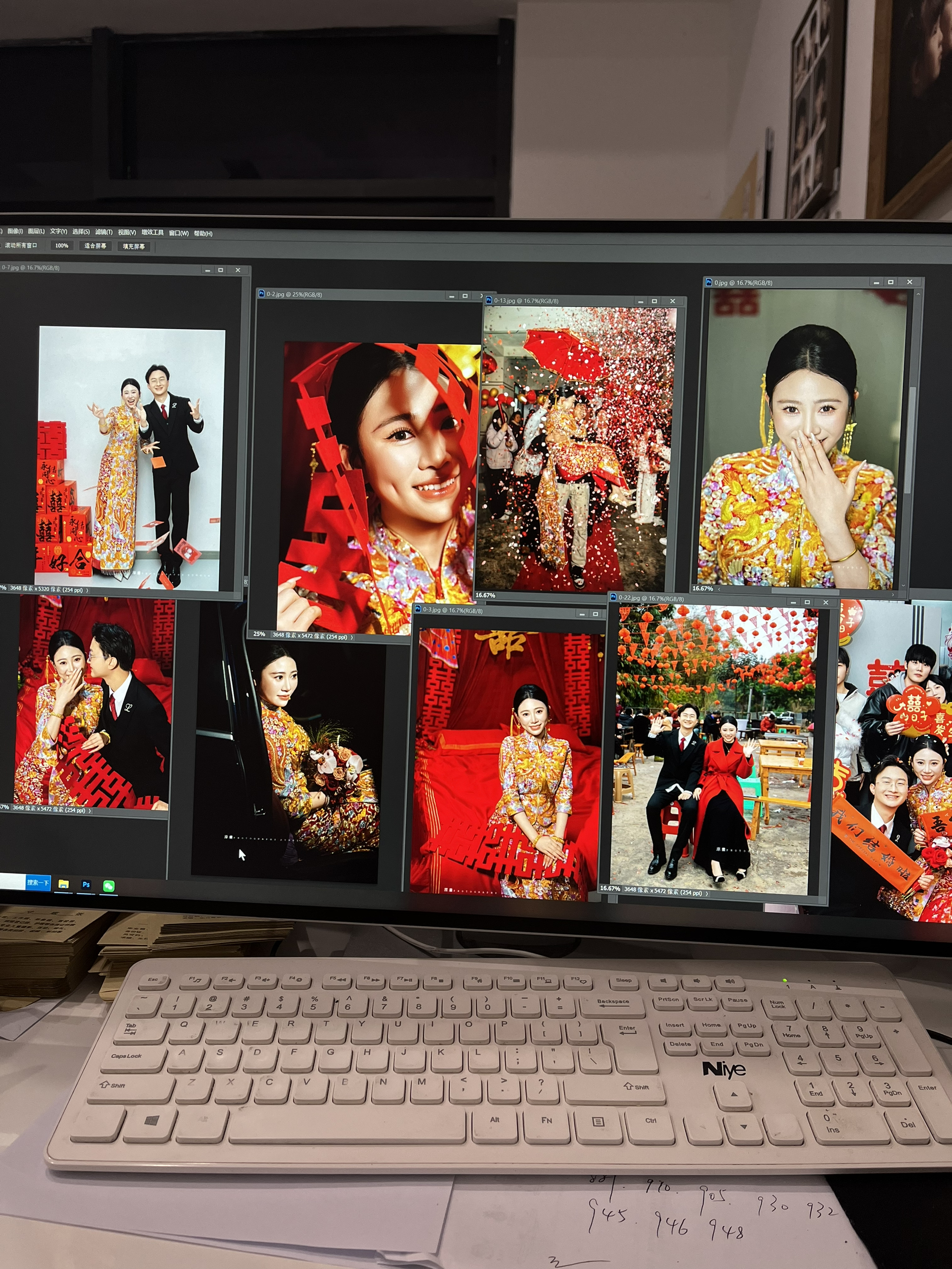Expand status info arrow in 0-22.jpg window
Viewport: 952px width, 1269px height.
click(707, 893)
